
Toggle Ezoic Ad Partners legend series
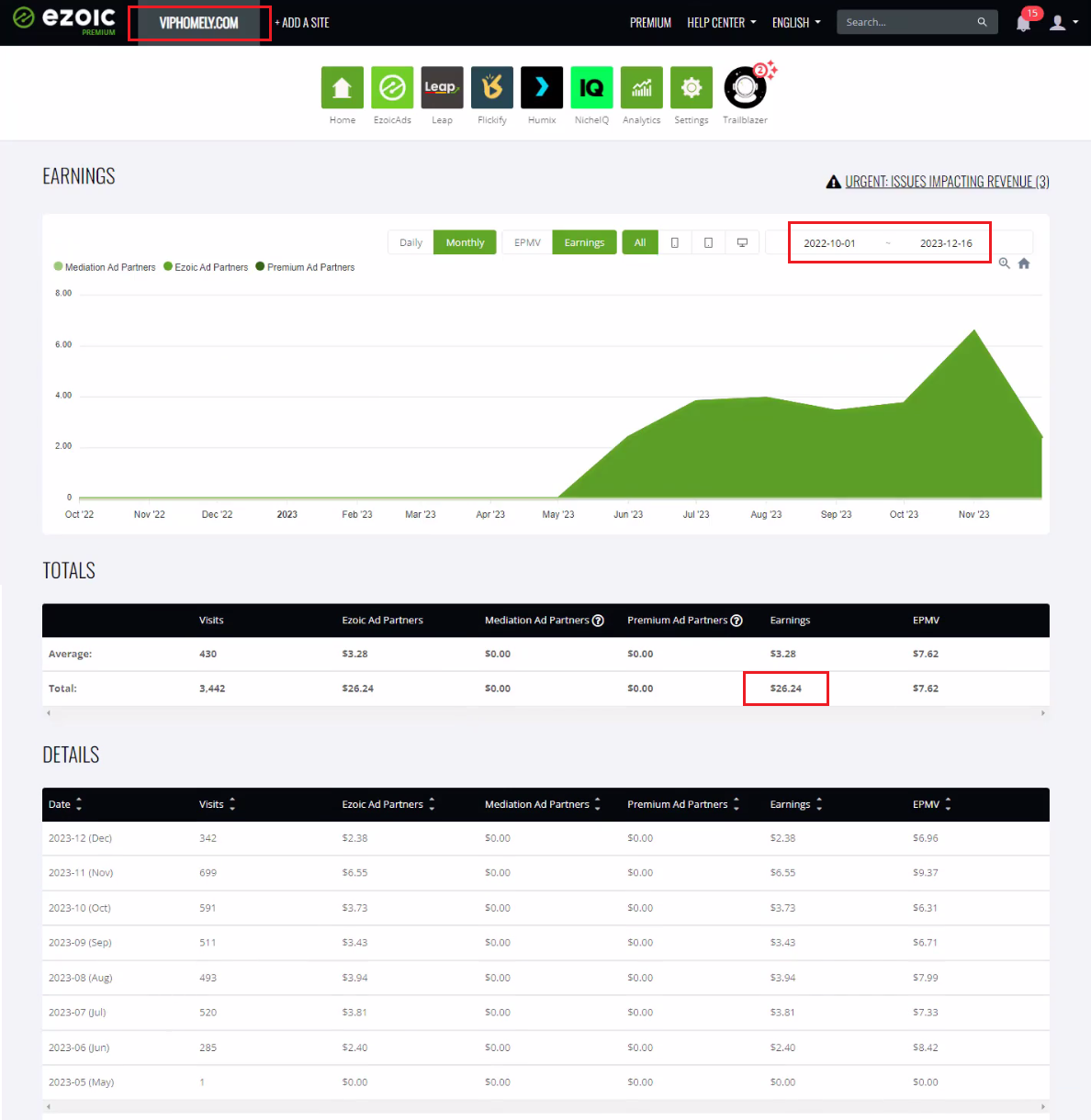(206, 267)
